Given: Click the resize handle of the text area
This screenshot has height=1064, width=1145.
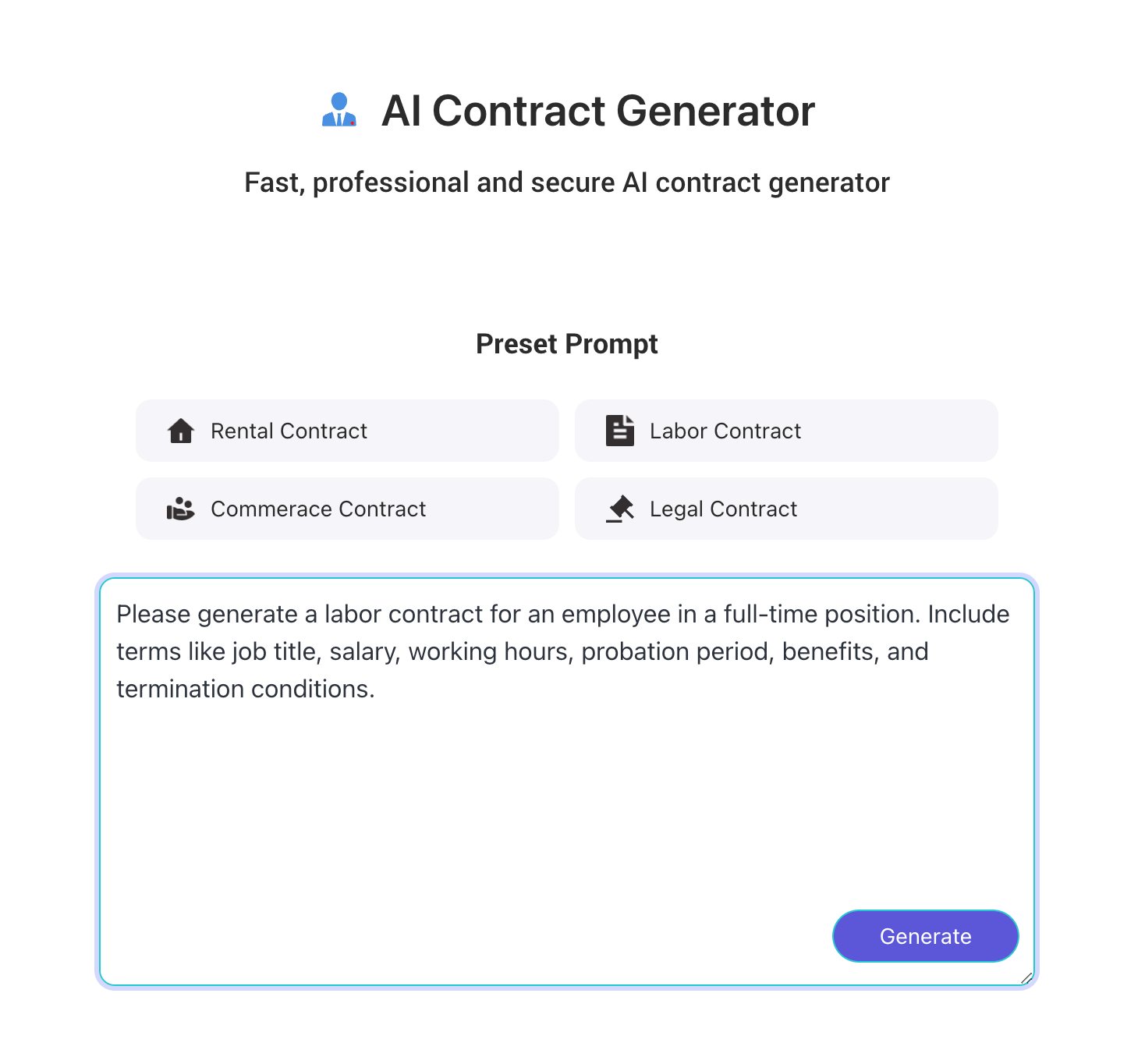Looking at the screenshot, I should coord(1028,977).
